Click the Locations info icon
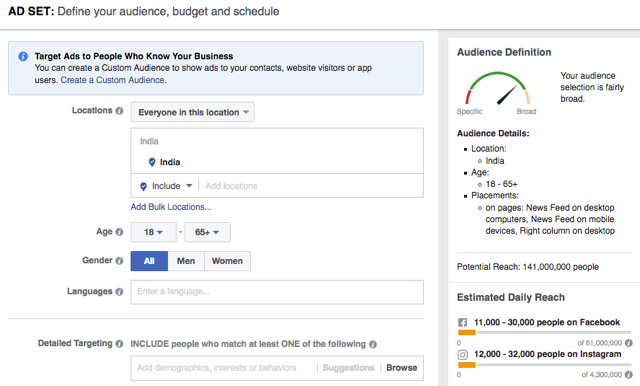The height and width of the screenshot is (386, 640). click(119, 111)
